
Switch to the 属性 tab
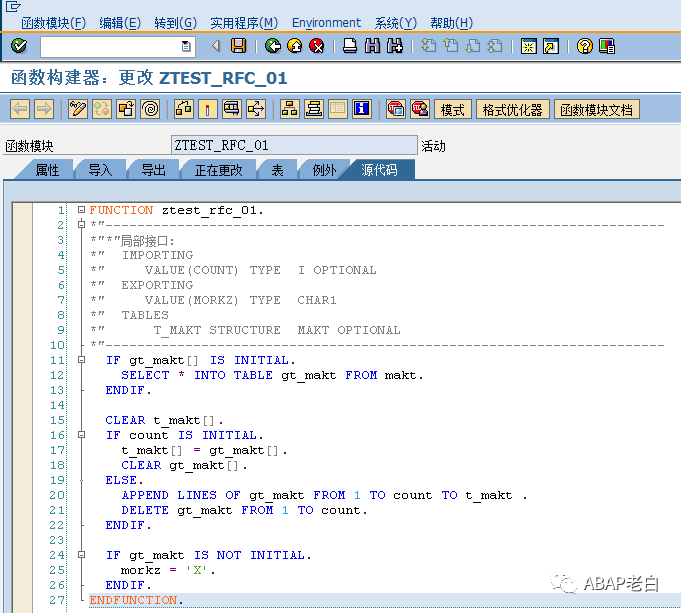tap(47, 170)
